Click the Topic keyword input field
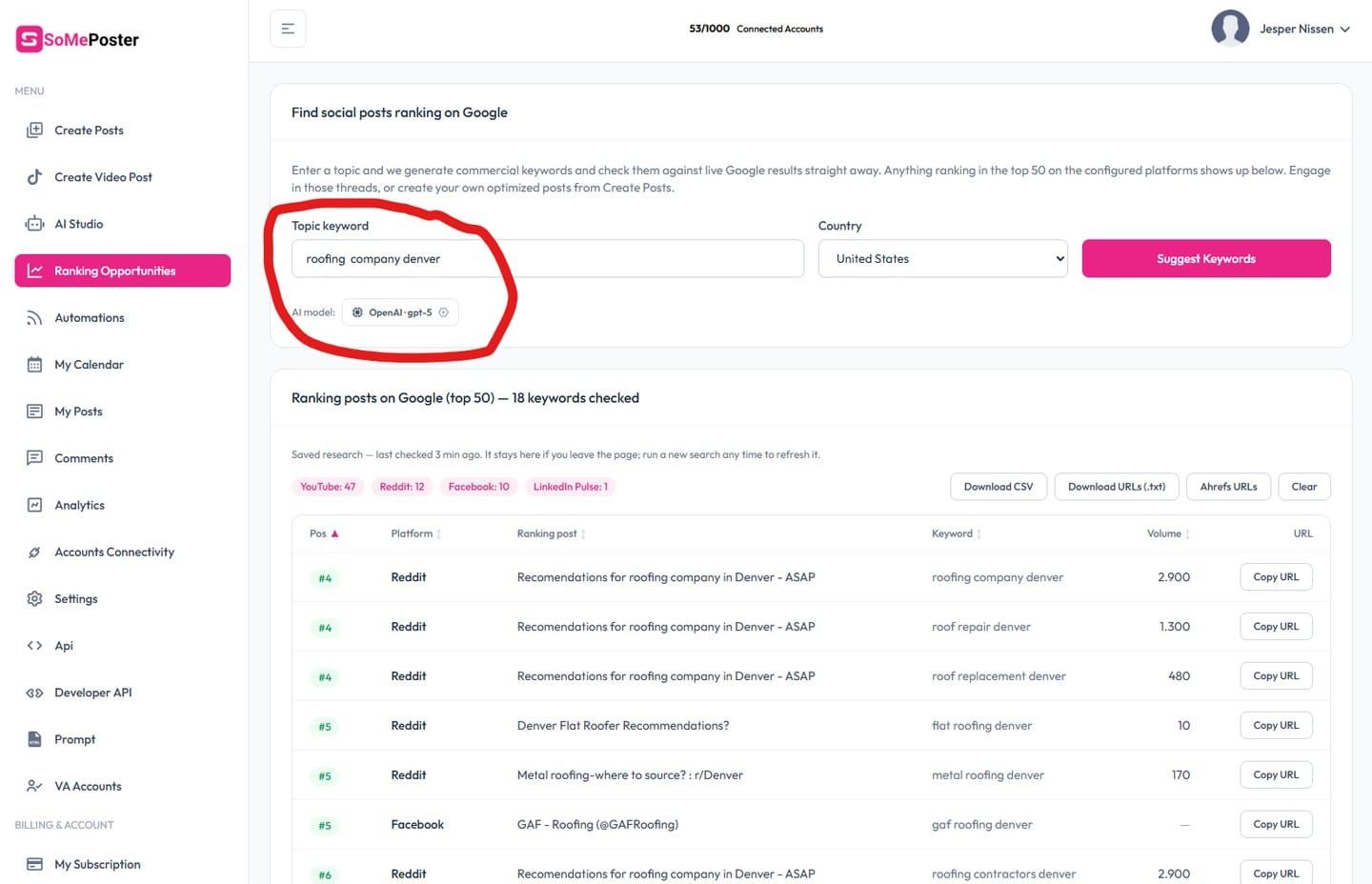 (548, 258)
